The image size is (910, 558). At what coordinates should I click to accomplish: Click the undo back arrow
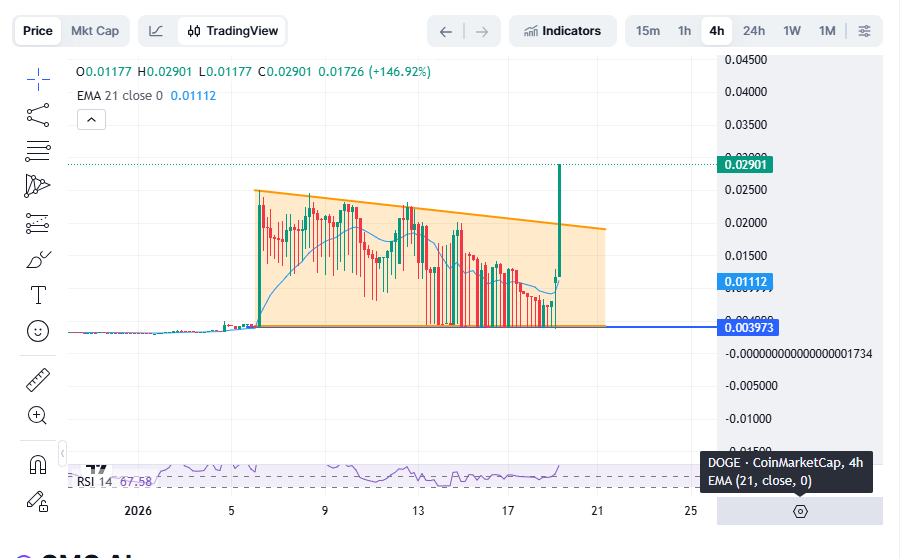[x=446, y=31]
